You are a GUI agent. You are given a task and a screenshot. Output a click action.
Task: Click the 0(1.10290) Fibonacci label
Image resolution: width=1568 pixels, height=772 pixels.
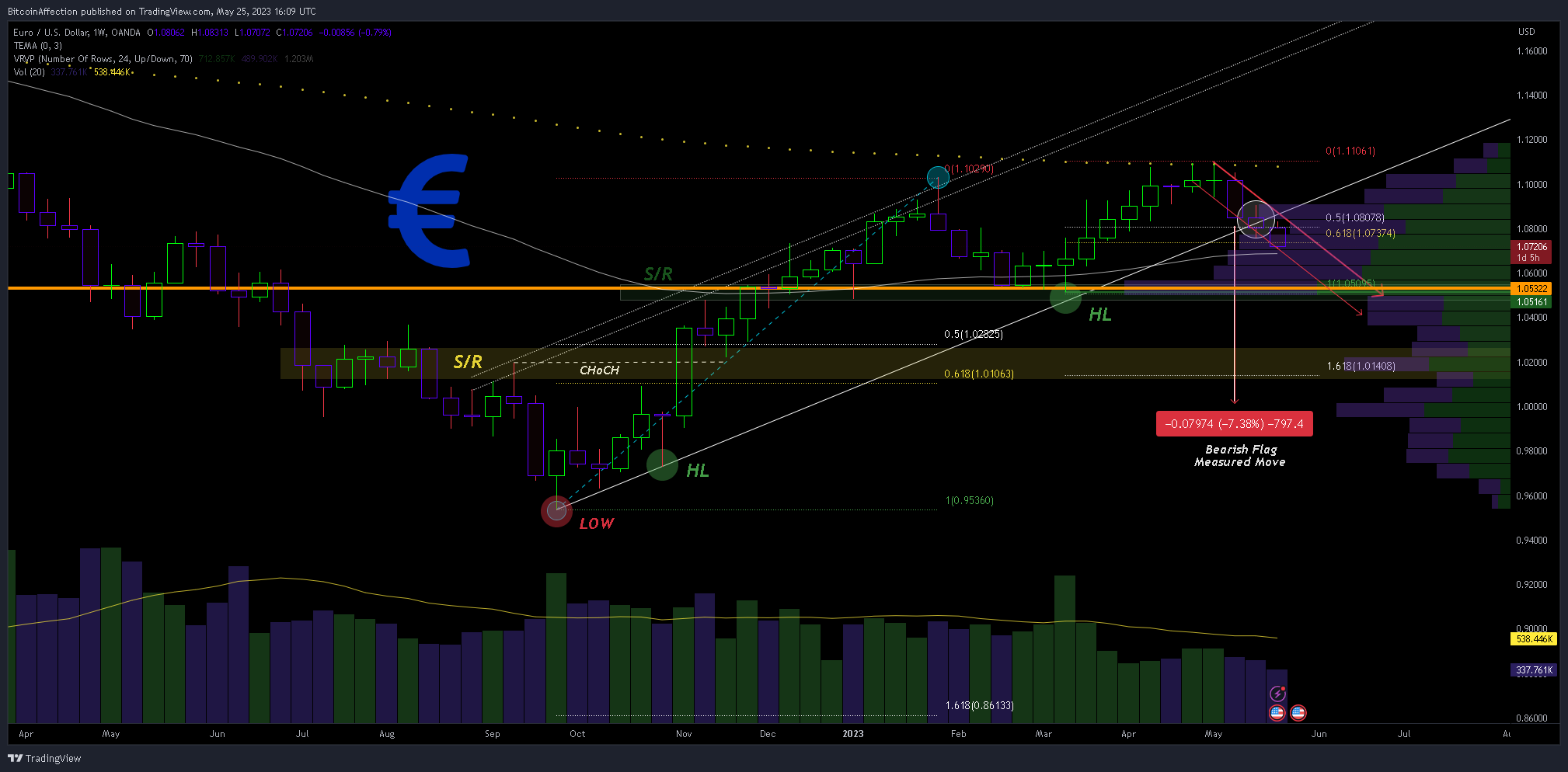969,169
